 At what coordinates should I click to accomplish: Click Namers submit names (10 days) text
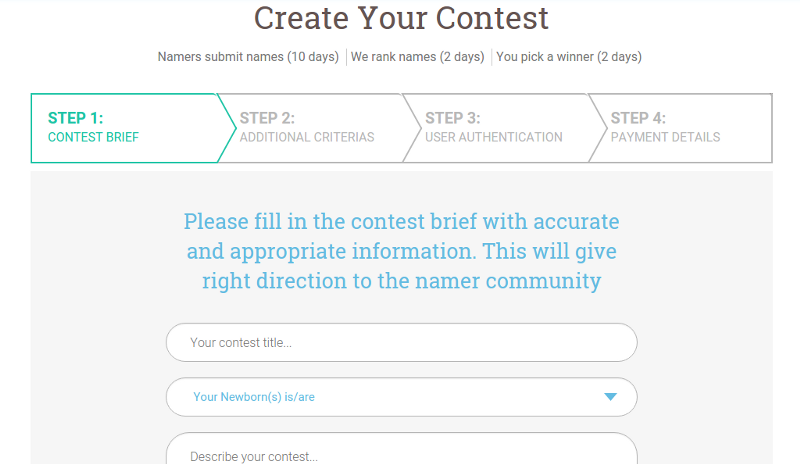[248, 57]
